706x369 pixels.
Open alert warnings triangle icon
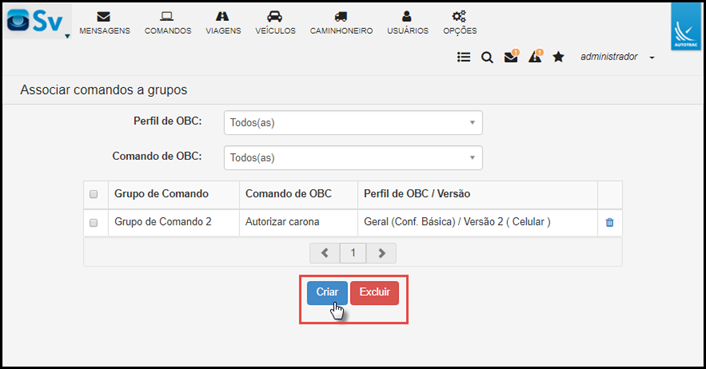point(535,57)
